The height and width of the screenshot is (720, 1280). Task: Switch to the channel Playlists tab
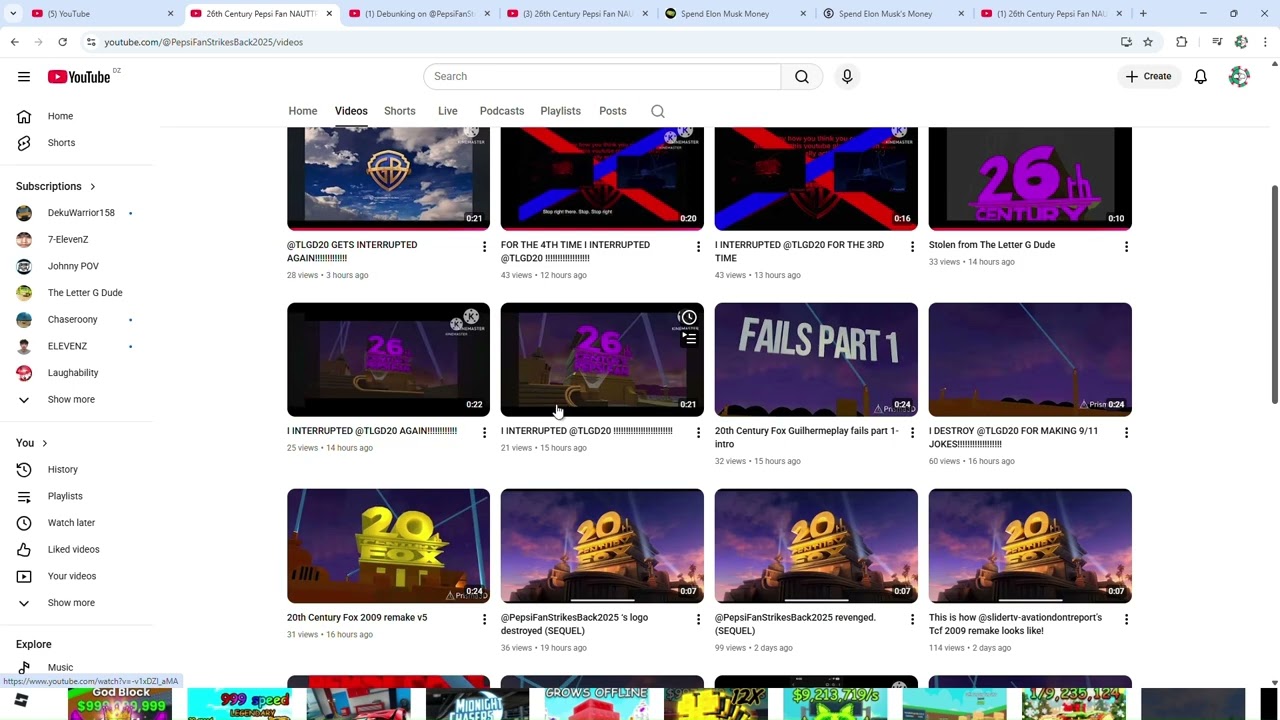tap(560, 111)
